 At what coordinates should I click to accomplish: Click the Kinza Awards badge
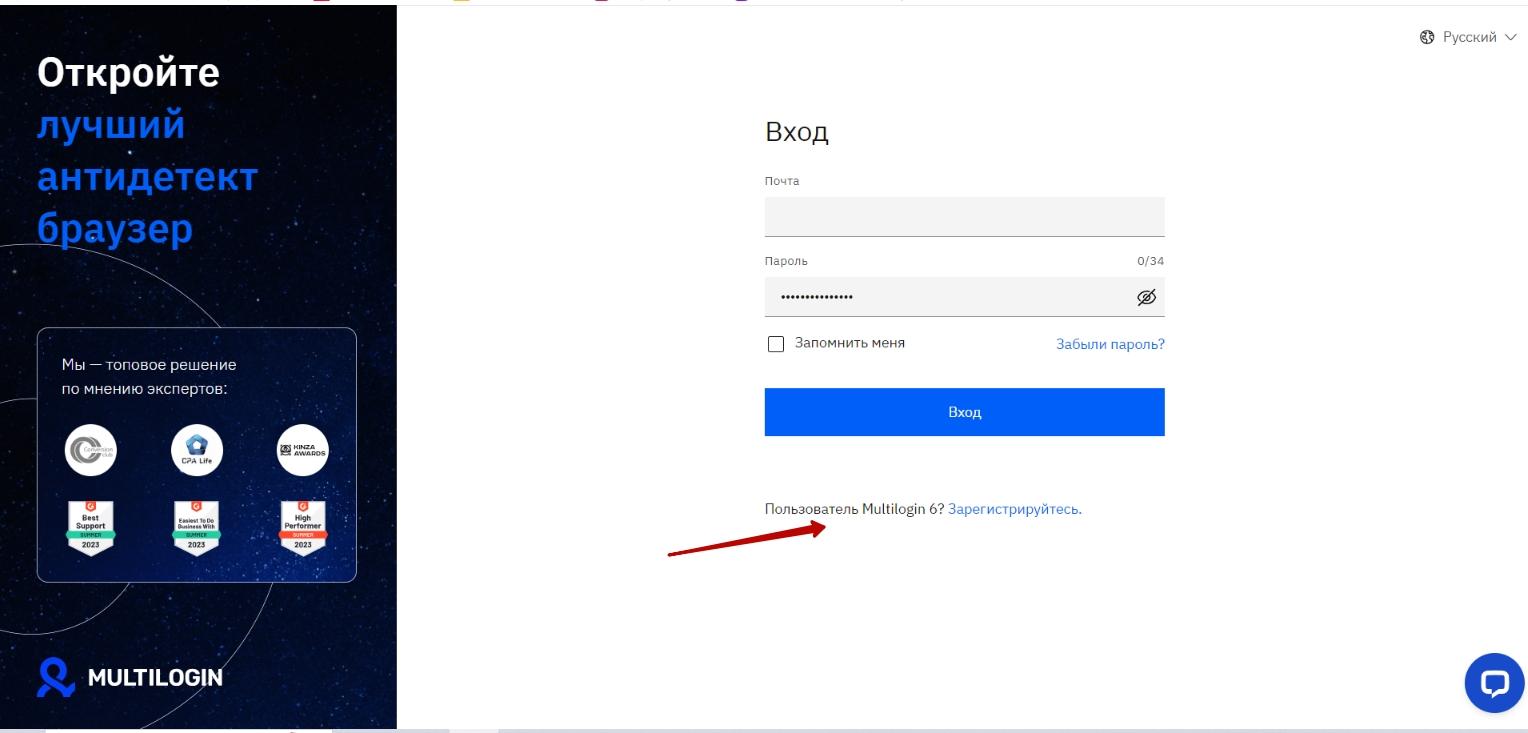[302, 450]
